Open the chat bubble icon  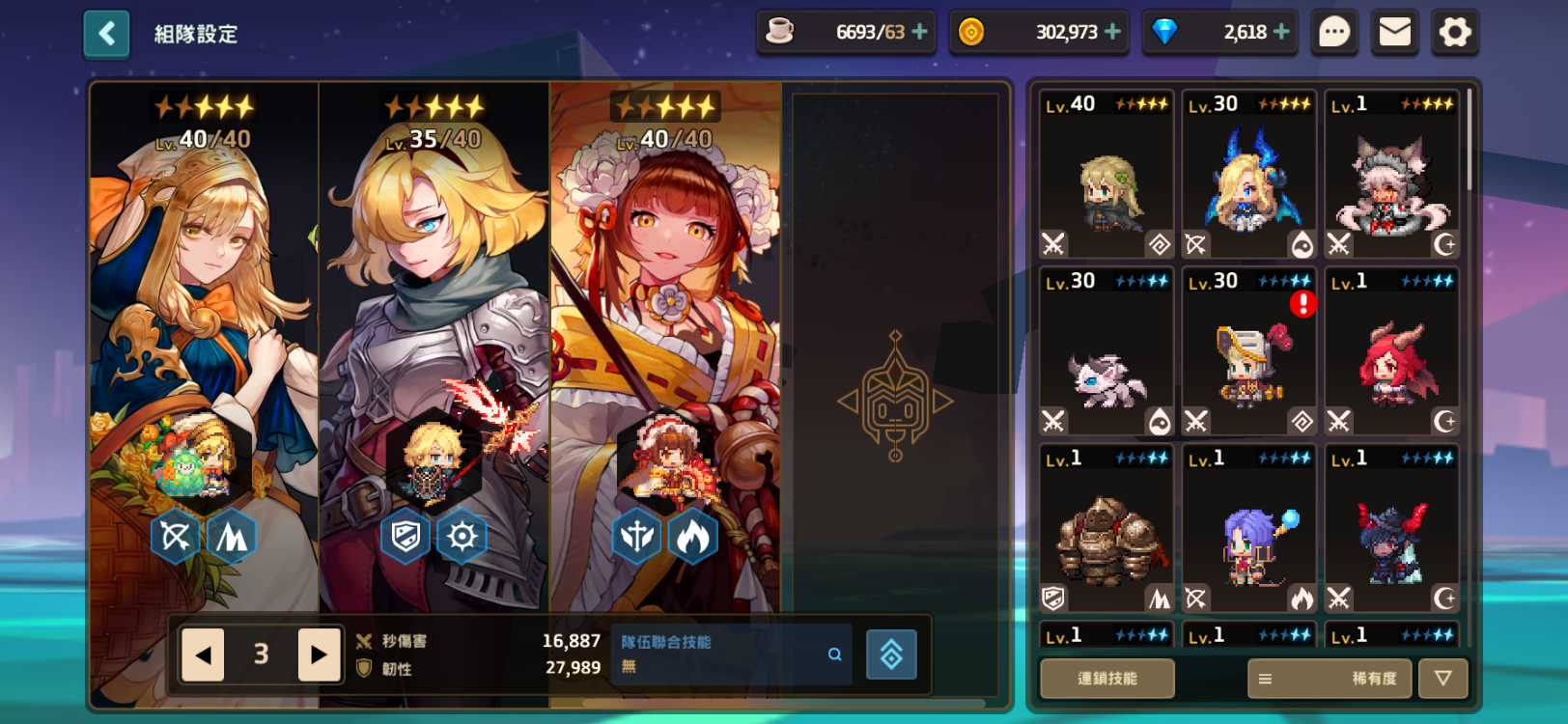(x=1334, y=33)
